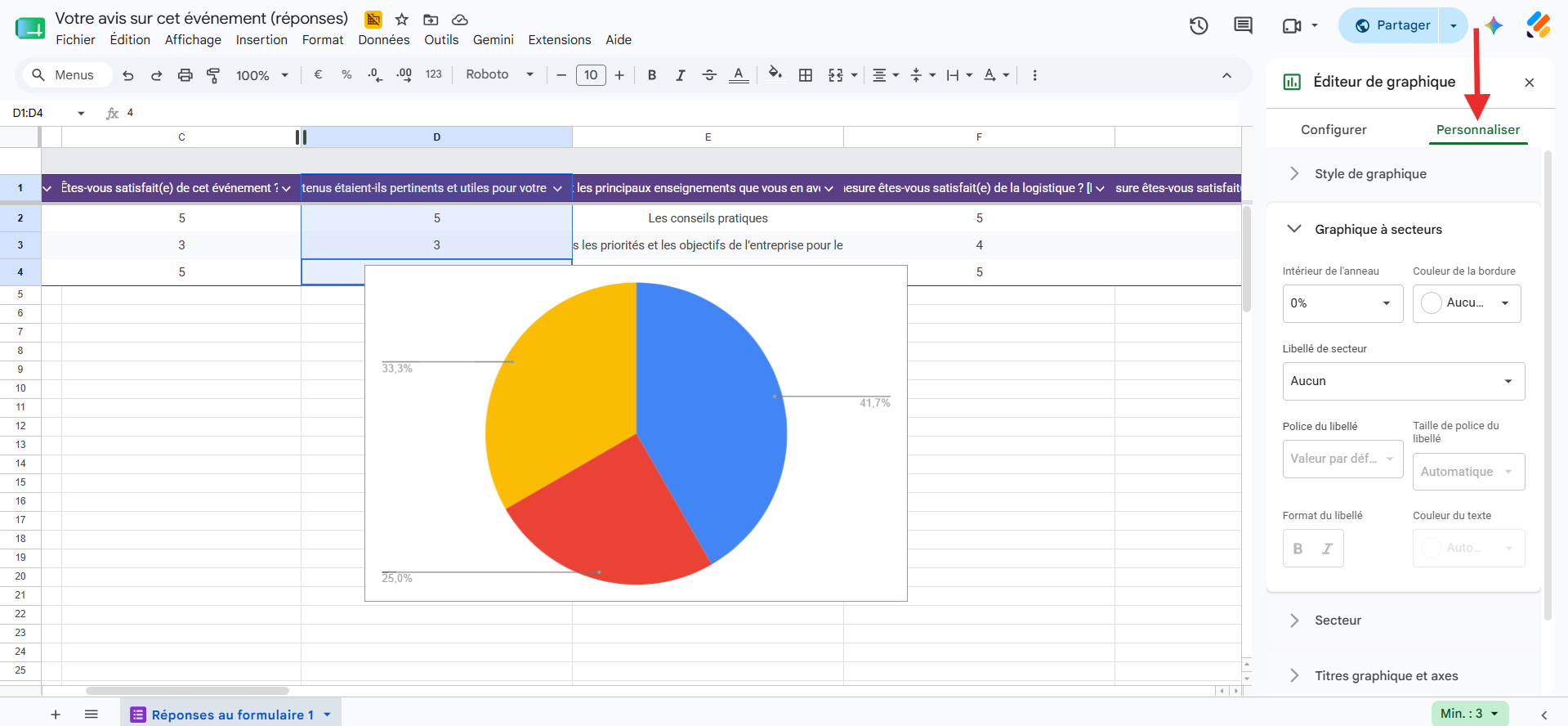Open the cell borders tool
1568x726 pixels.
[806, 75]
